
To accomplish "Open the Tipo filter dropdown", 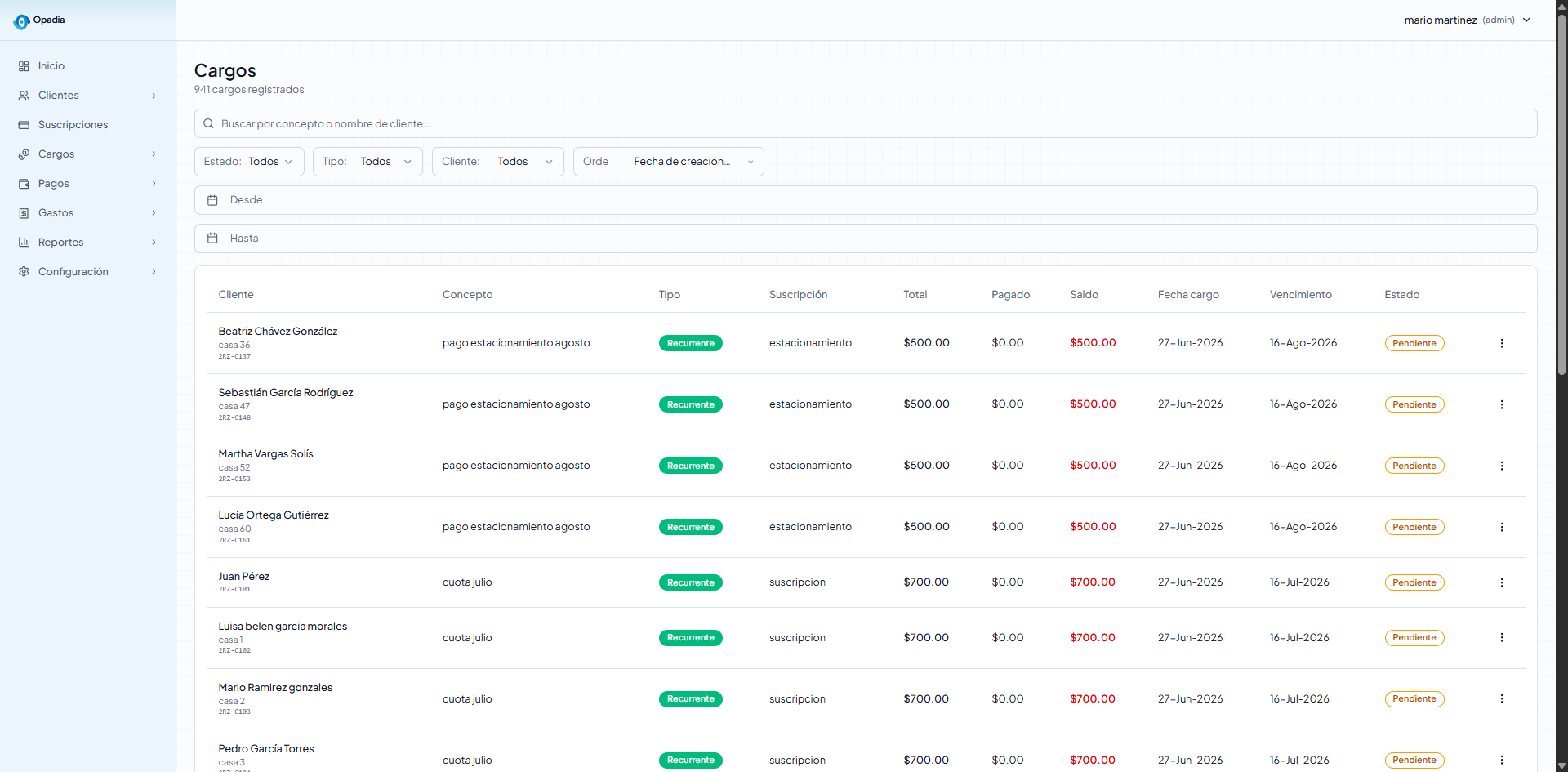I will tap(367, 162).
